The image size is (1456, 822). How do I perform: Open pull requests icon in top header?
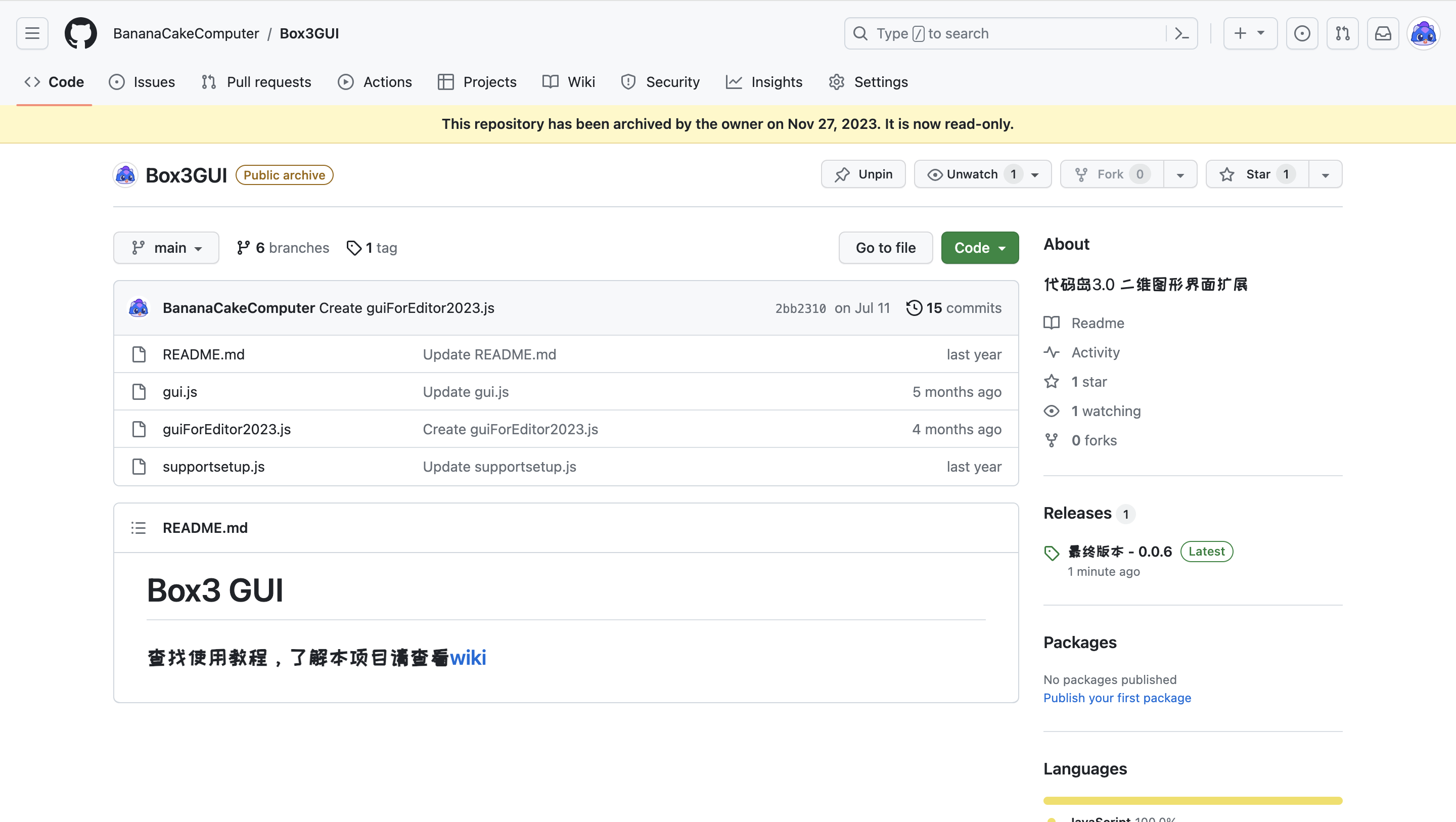[1342, 33]
